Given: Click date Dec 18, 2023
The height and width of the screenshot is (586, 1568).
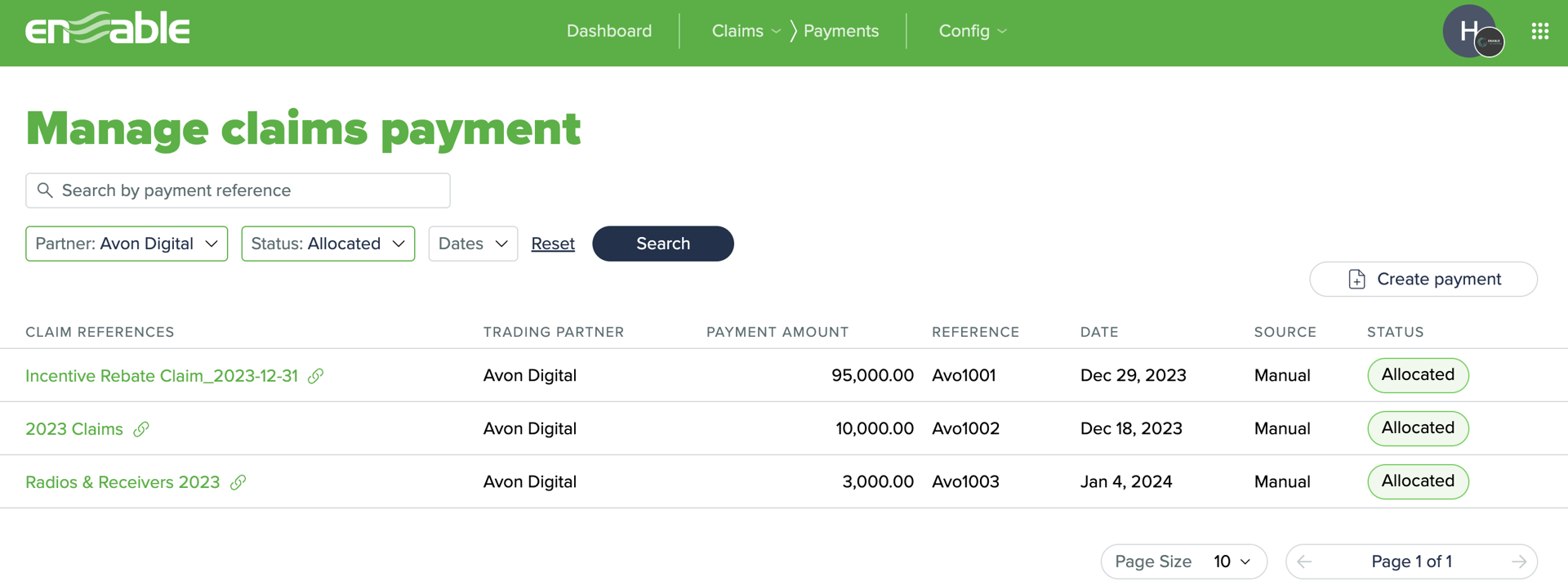Looking at the screenshot, I should coord(1131,428).
